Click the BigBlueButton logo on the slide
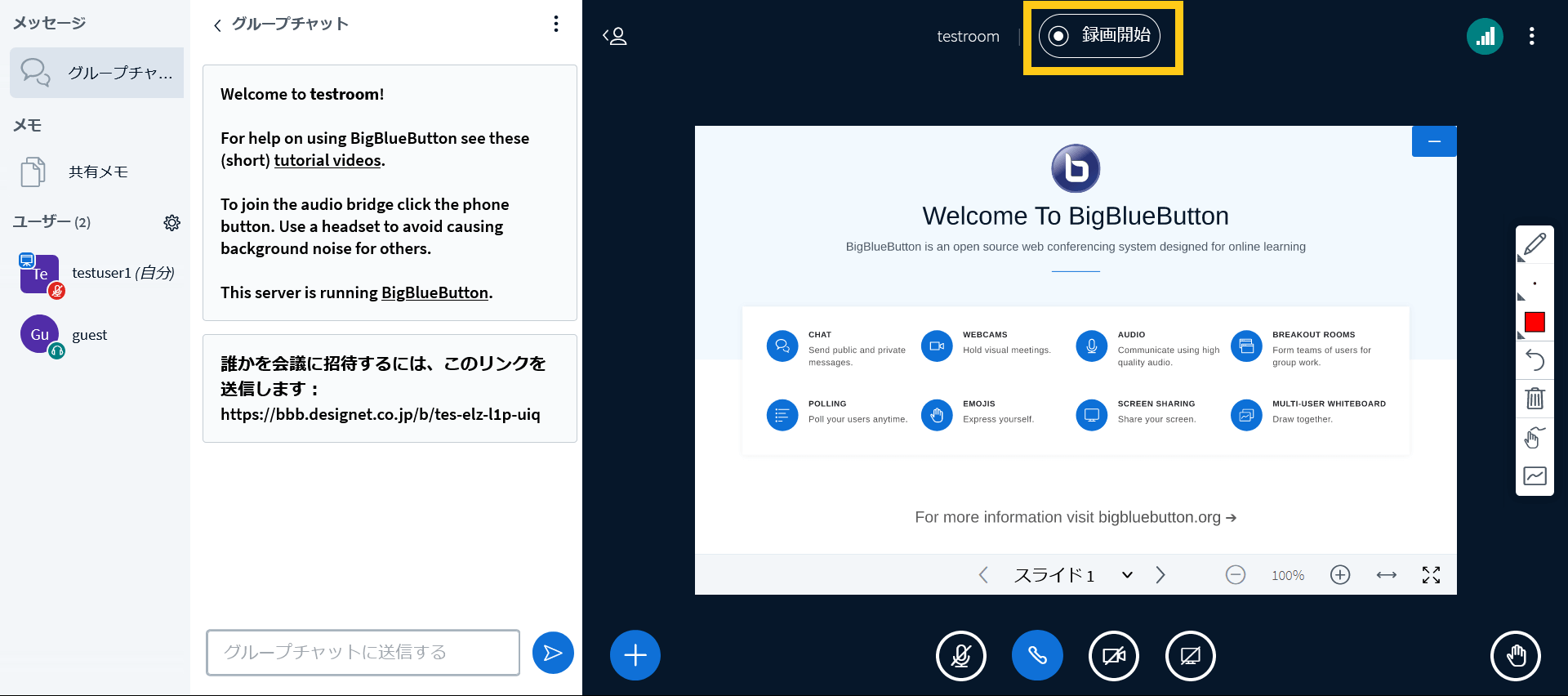 click(1076, 168)
